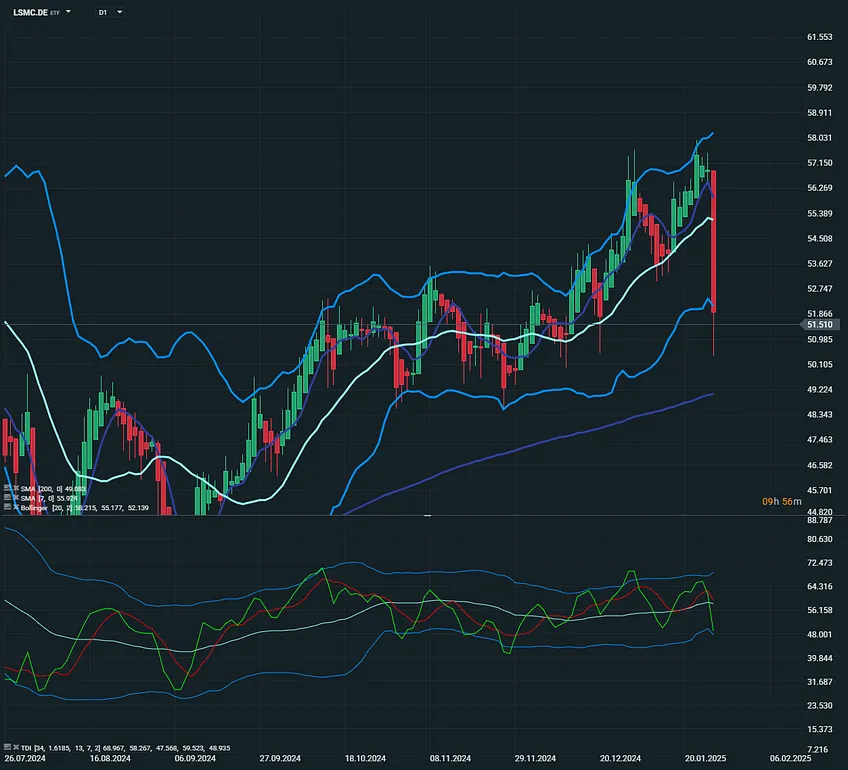Expand the D1 timeframe dropdown
The height and width of the screenshot is (770, 848).
120,12
